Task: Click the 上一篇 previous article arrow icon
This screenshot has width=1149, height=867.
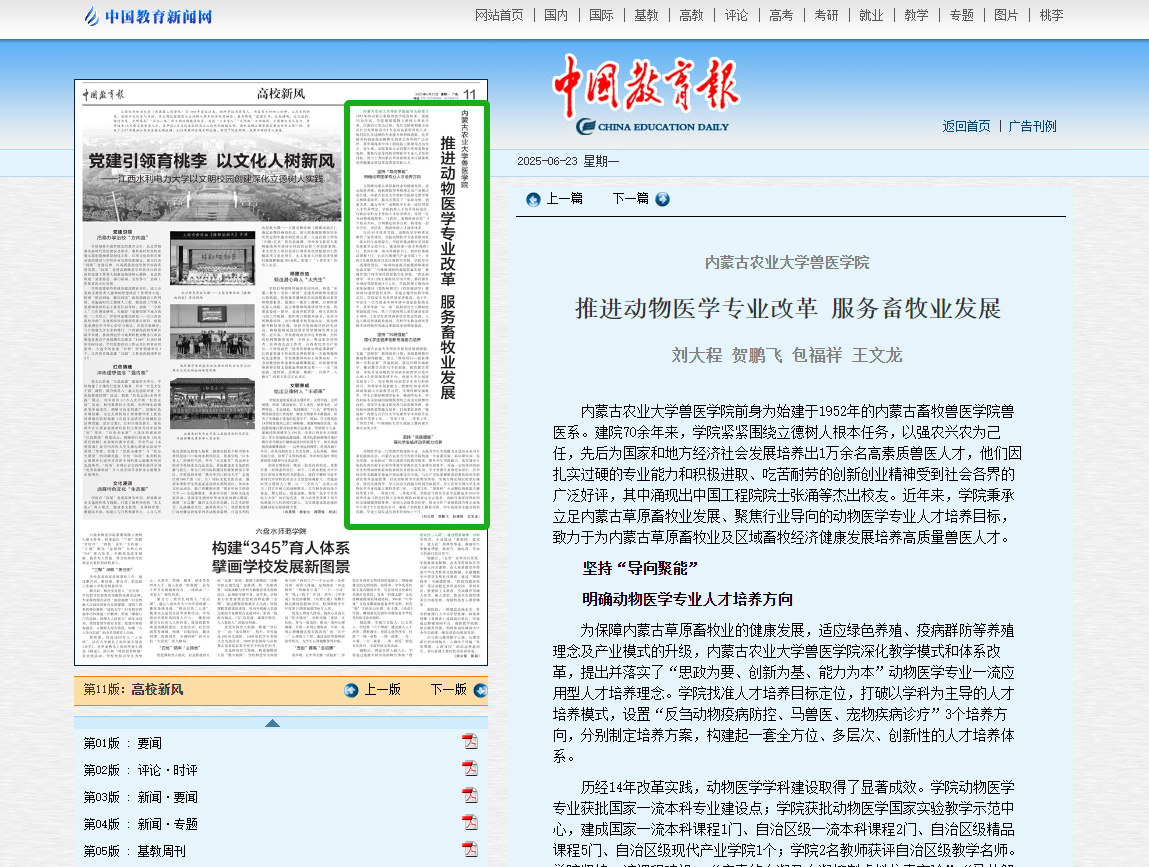Action: tap(533, 199)
